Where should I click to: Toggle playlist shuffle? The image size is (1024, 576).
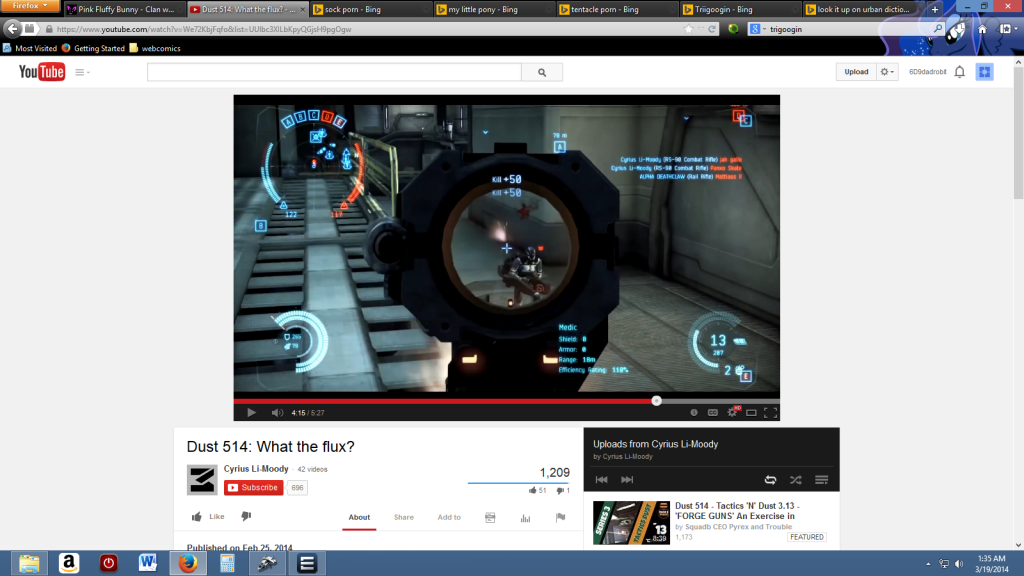click(x=795, y=480)
